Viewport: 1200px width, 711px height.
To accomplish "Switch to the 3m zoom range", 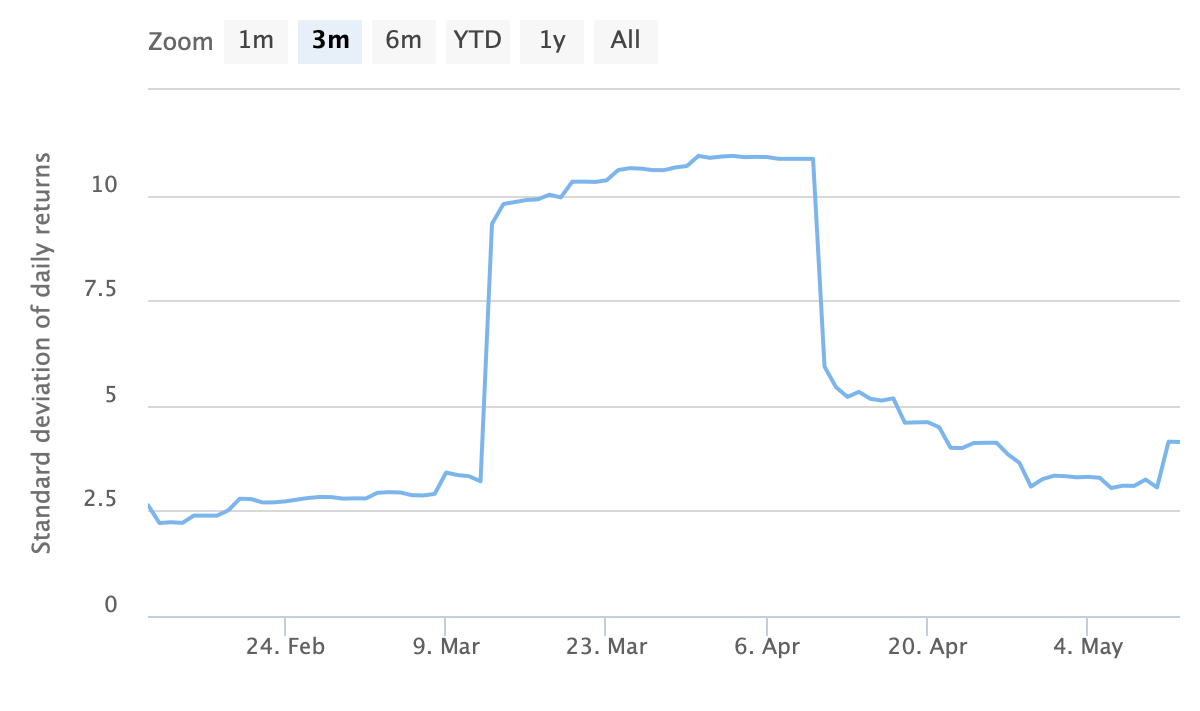I will [330, 41].
